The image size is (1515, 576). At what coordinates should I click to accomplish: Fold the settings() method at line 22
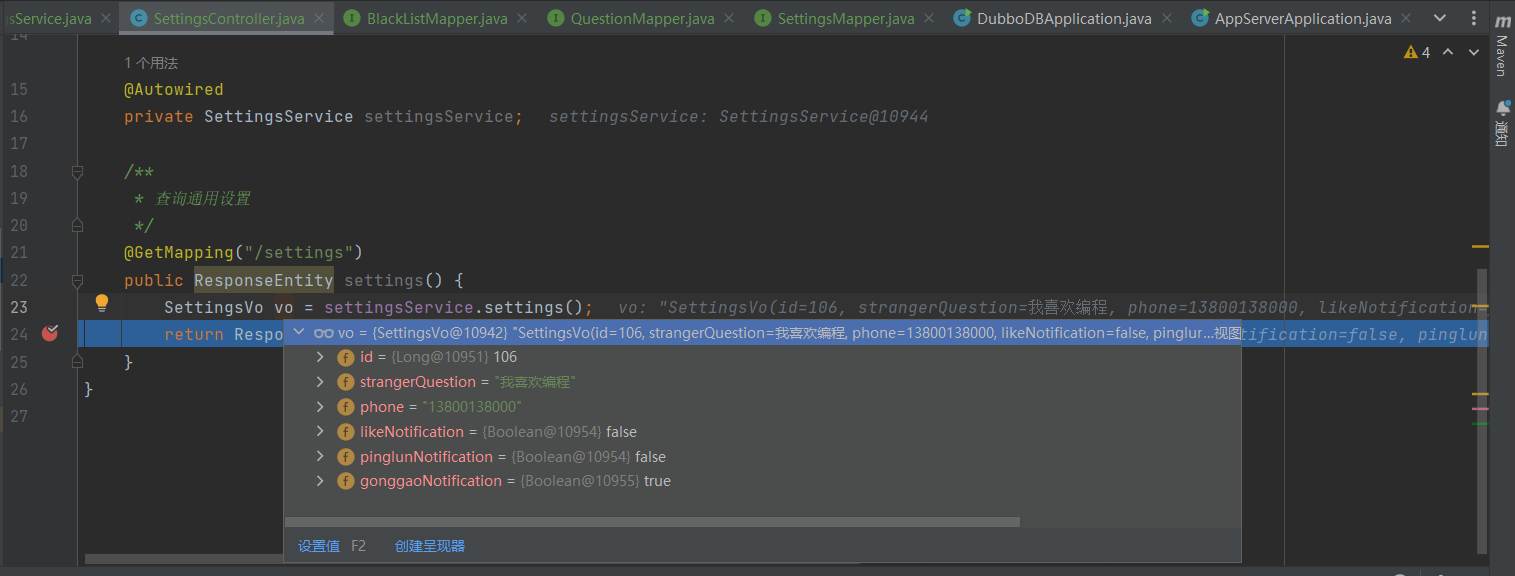[x=77, y=280]
